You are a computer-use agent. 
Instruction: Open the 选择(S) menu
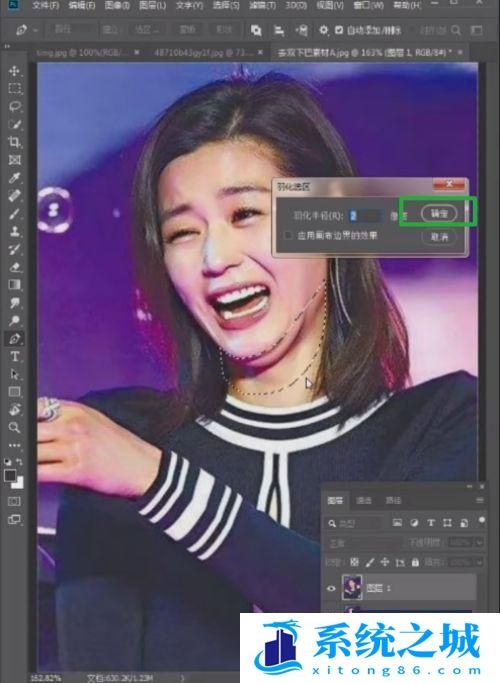pos(226,6)
